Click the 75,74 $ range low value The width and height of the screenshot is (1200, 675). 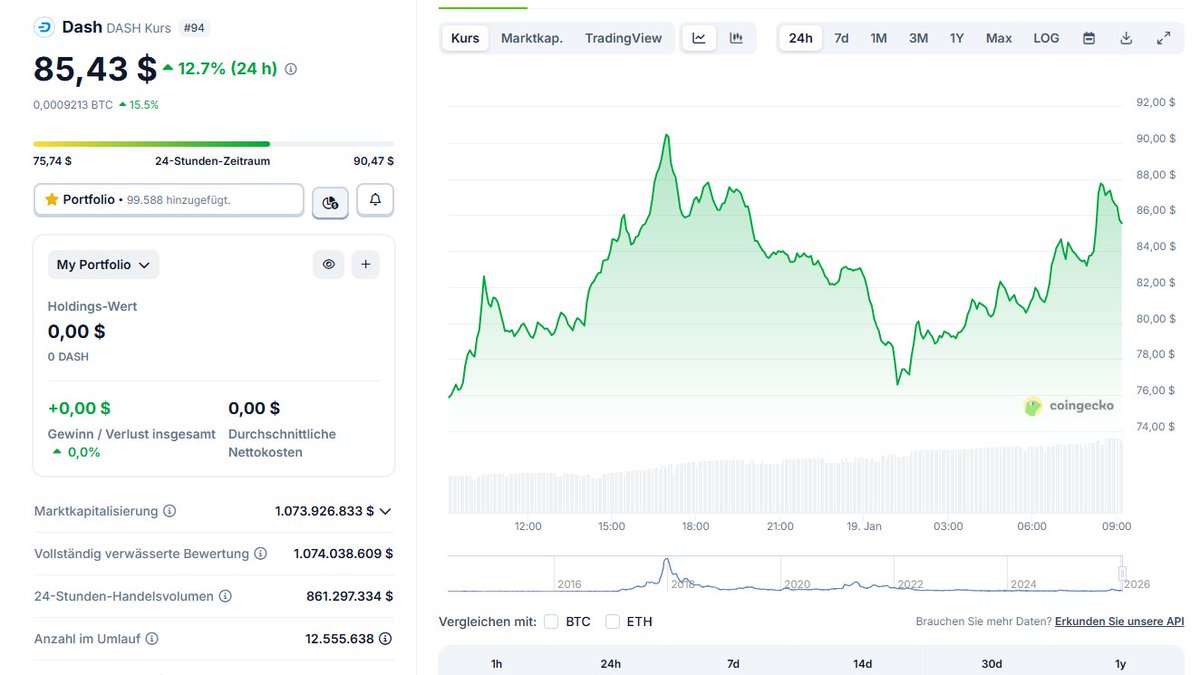52,161
